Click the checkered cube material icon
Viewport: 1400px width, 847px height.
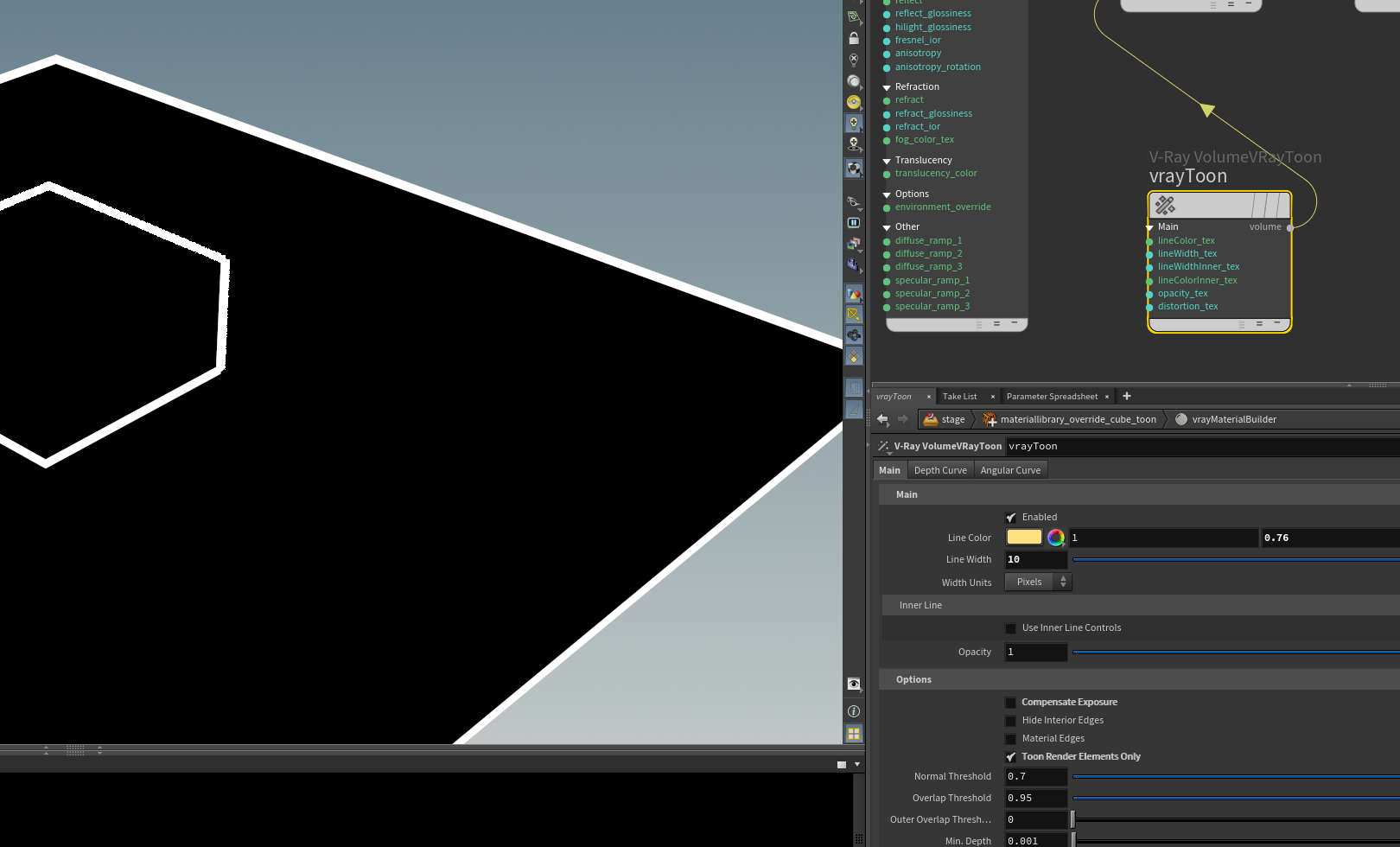pyautogui.click(x=854, y=168)
